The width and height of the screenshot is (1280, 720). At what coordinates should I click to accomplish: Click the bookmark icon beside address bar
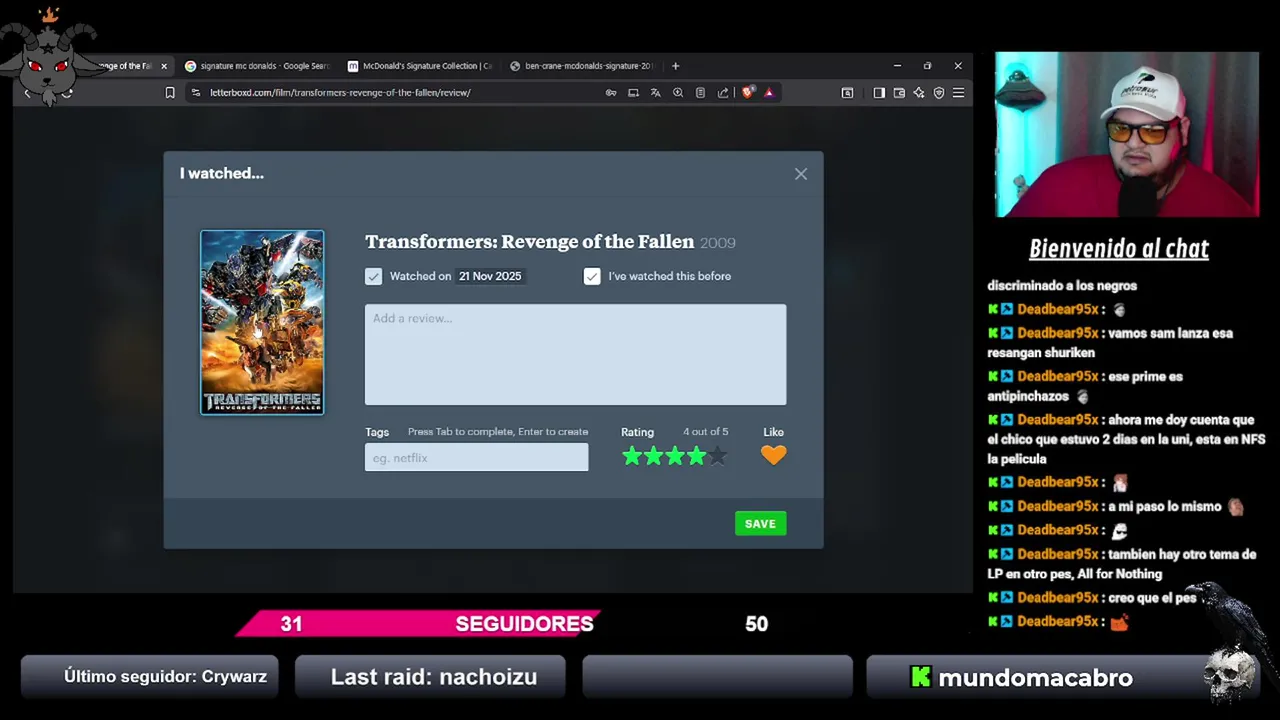pyautogui.click(x=170, y=93)
